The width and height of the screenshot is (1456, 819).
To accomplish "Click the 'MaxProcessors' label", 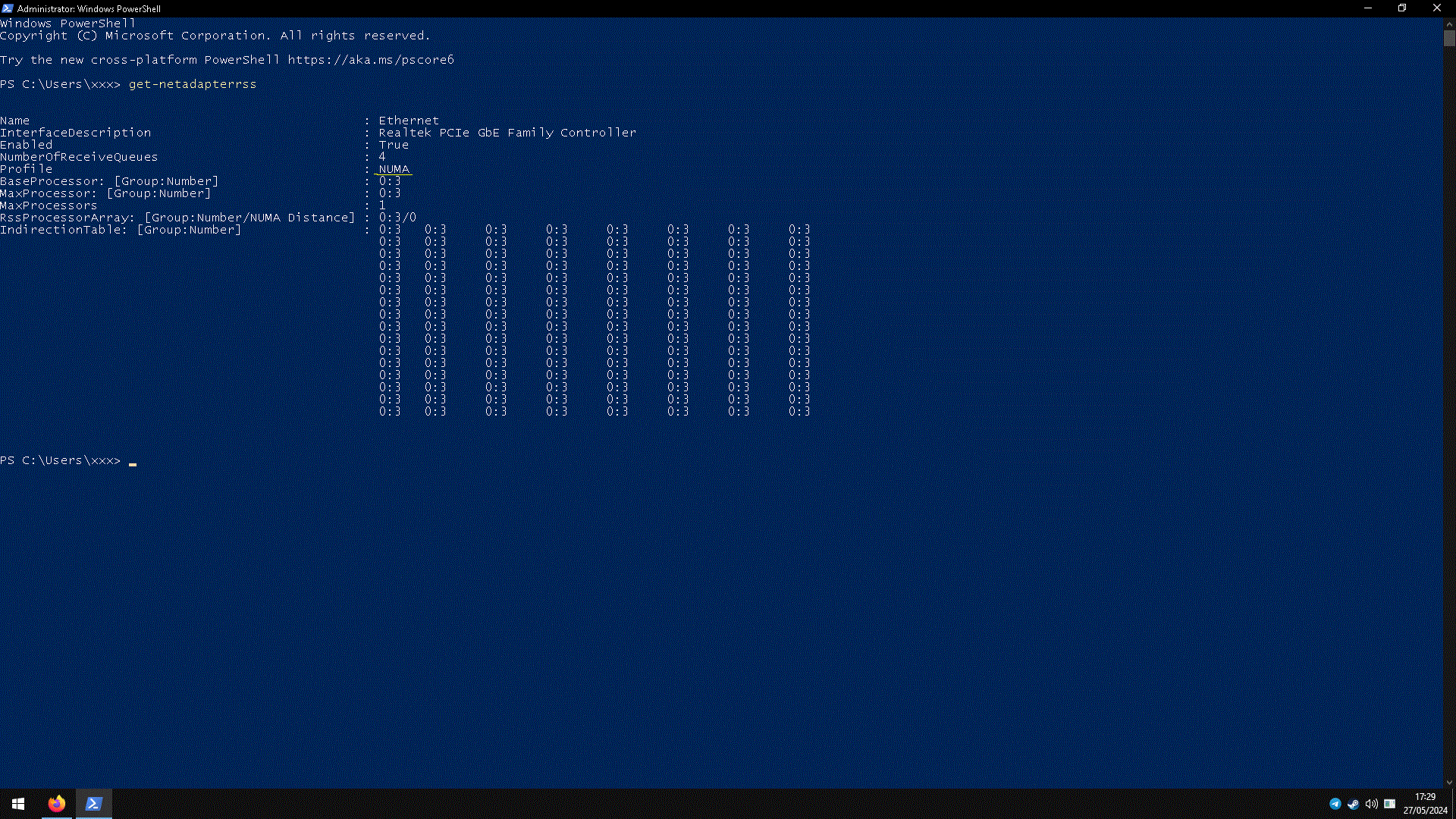I will click(49, 206).
